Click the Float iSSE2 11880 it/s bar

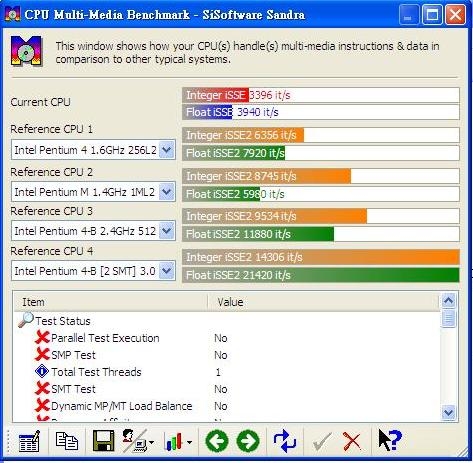(x=321, y=234)
